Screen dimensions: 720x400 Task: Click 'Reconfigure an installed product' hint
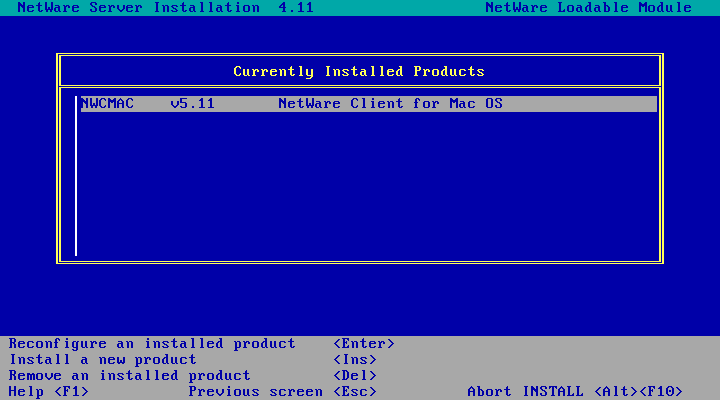(x=152, y=344)
